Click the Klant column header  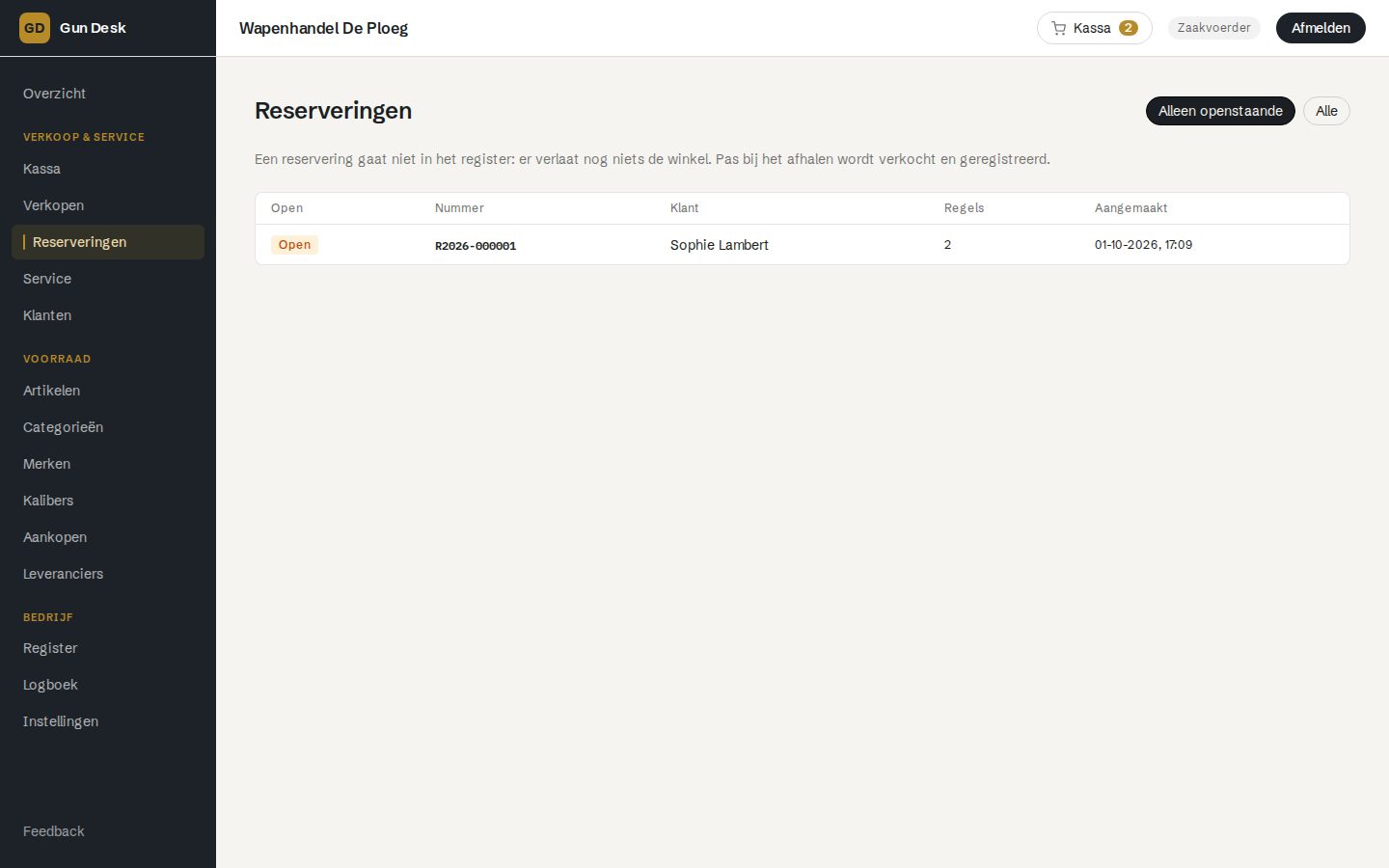pyautogui.click(x=684, y=208)
